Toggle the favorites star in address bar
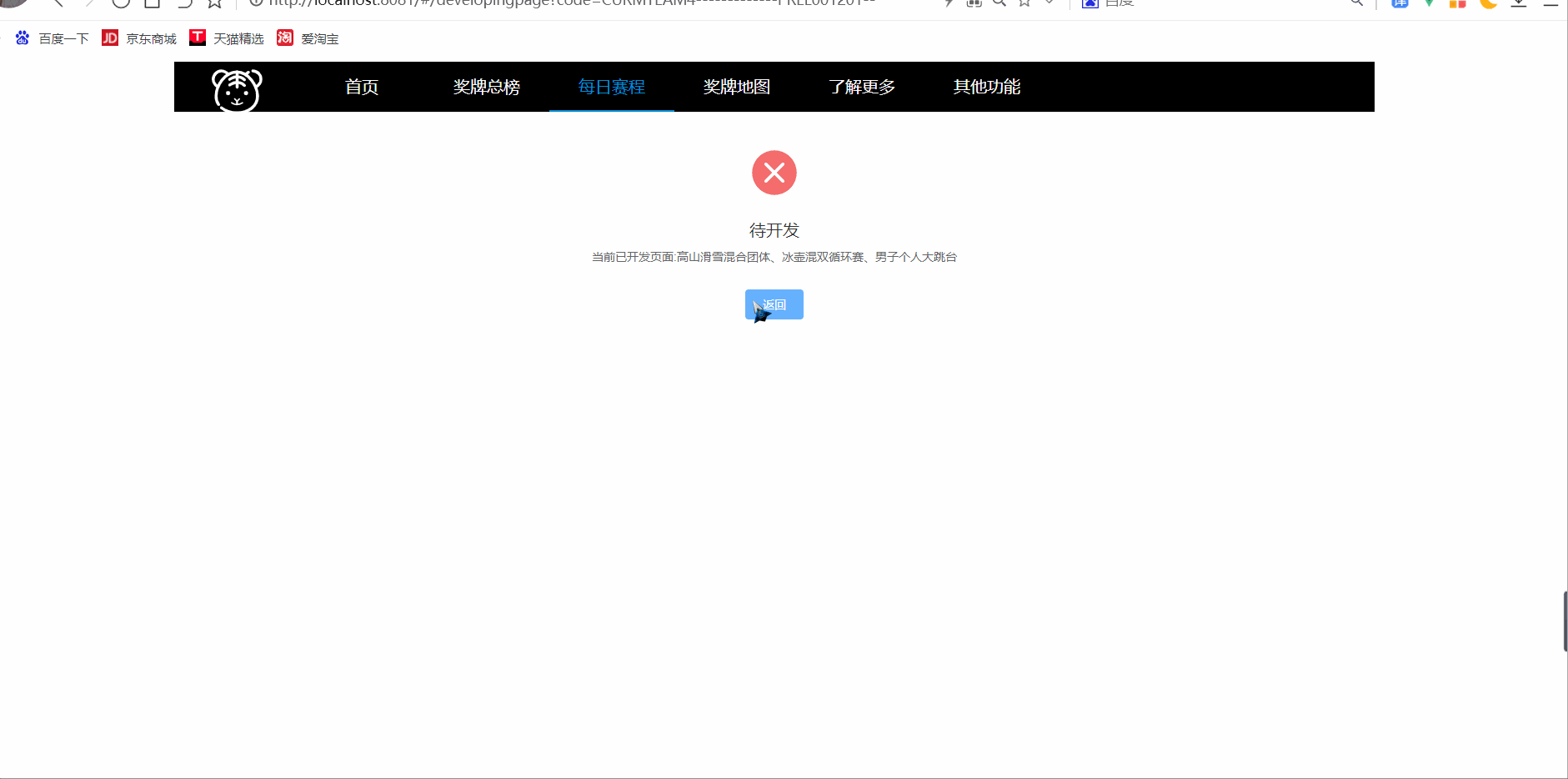 pyautogui.click(x=1024, y=3)
